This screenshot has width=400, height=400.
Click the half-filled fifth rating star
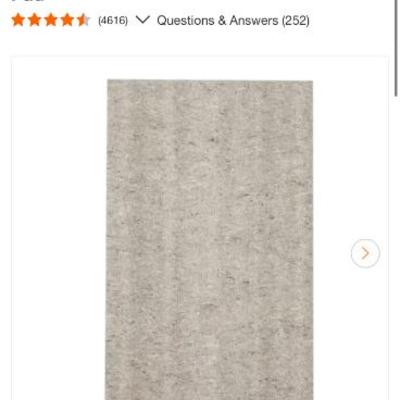(83, 20)
